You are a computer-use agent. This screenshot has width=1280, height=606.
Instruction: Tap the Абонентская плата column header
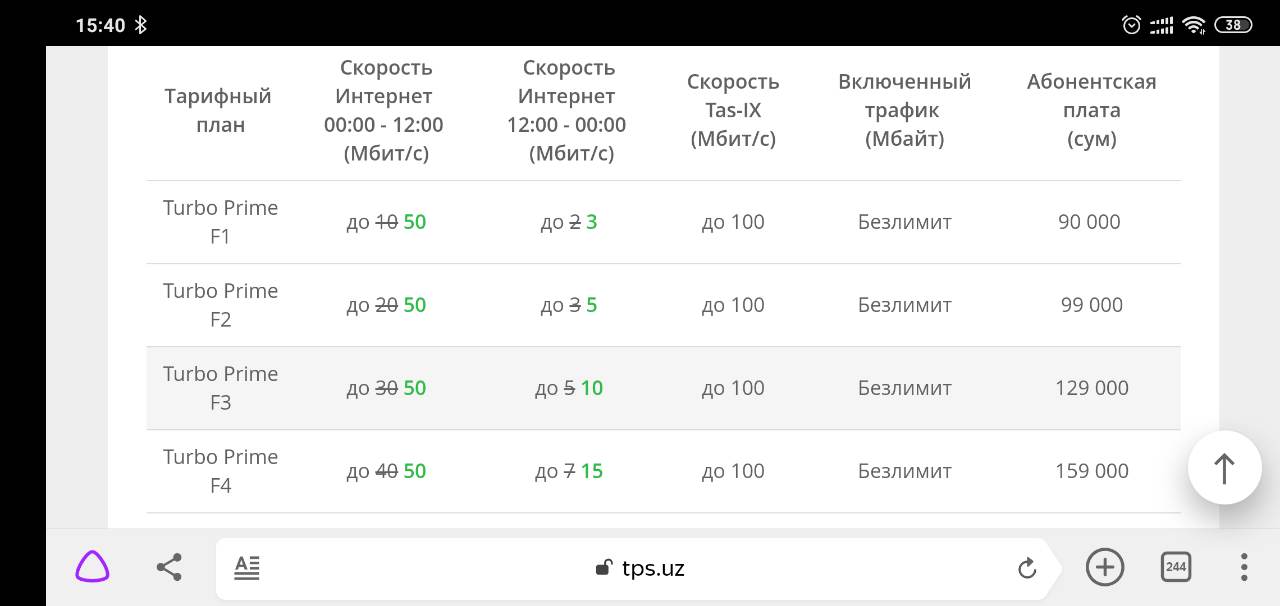coord(1092,110)
